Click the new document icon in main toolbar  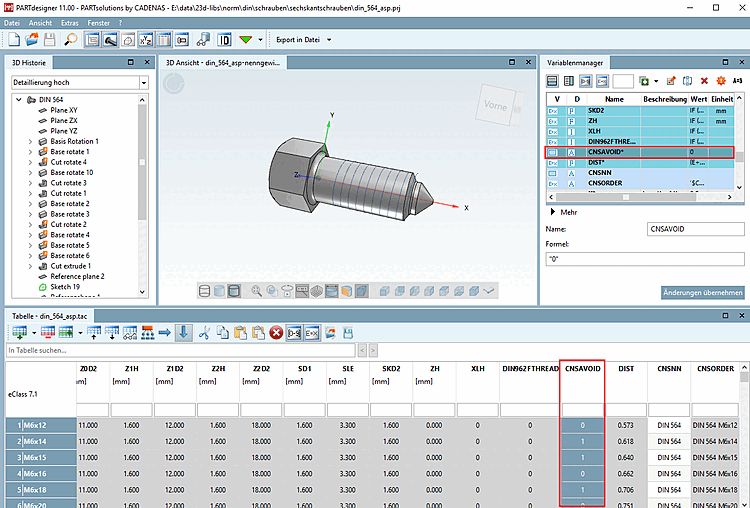[15, 40]
